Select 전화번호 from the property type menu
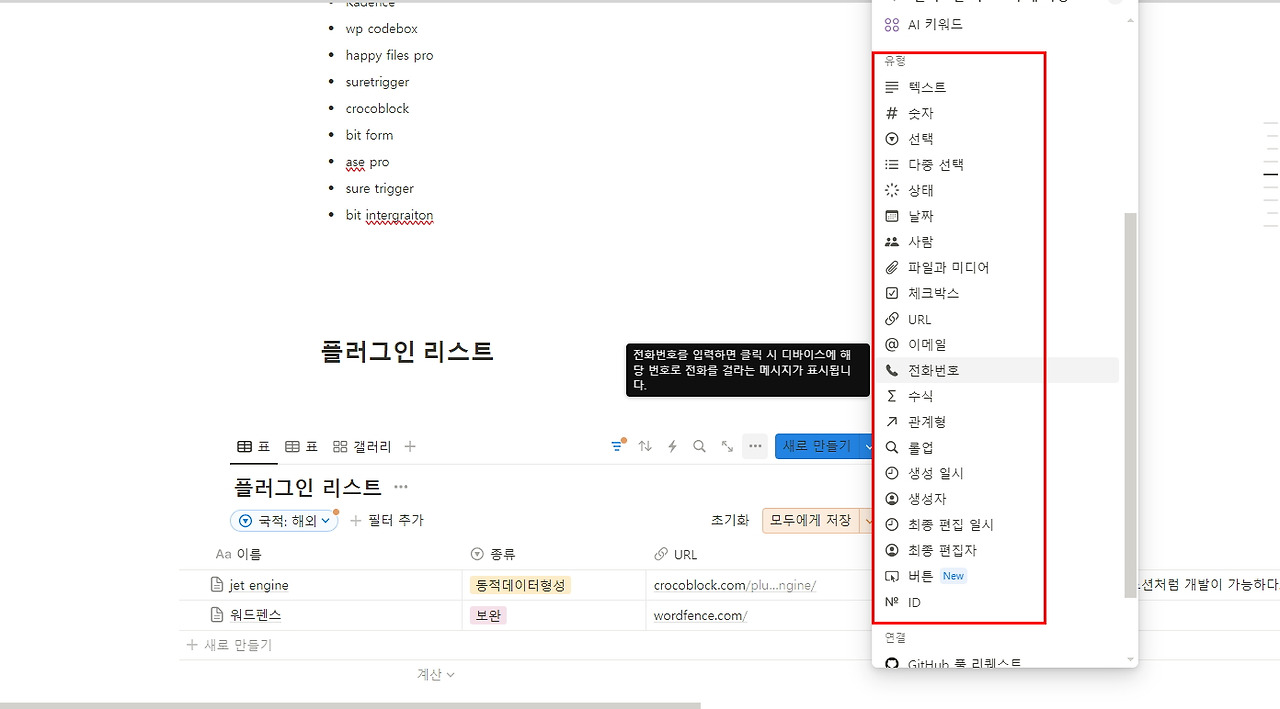 coord(933,369)
